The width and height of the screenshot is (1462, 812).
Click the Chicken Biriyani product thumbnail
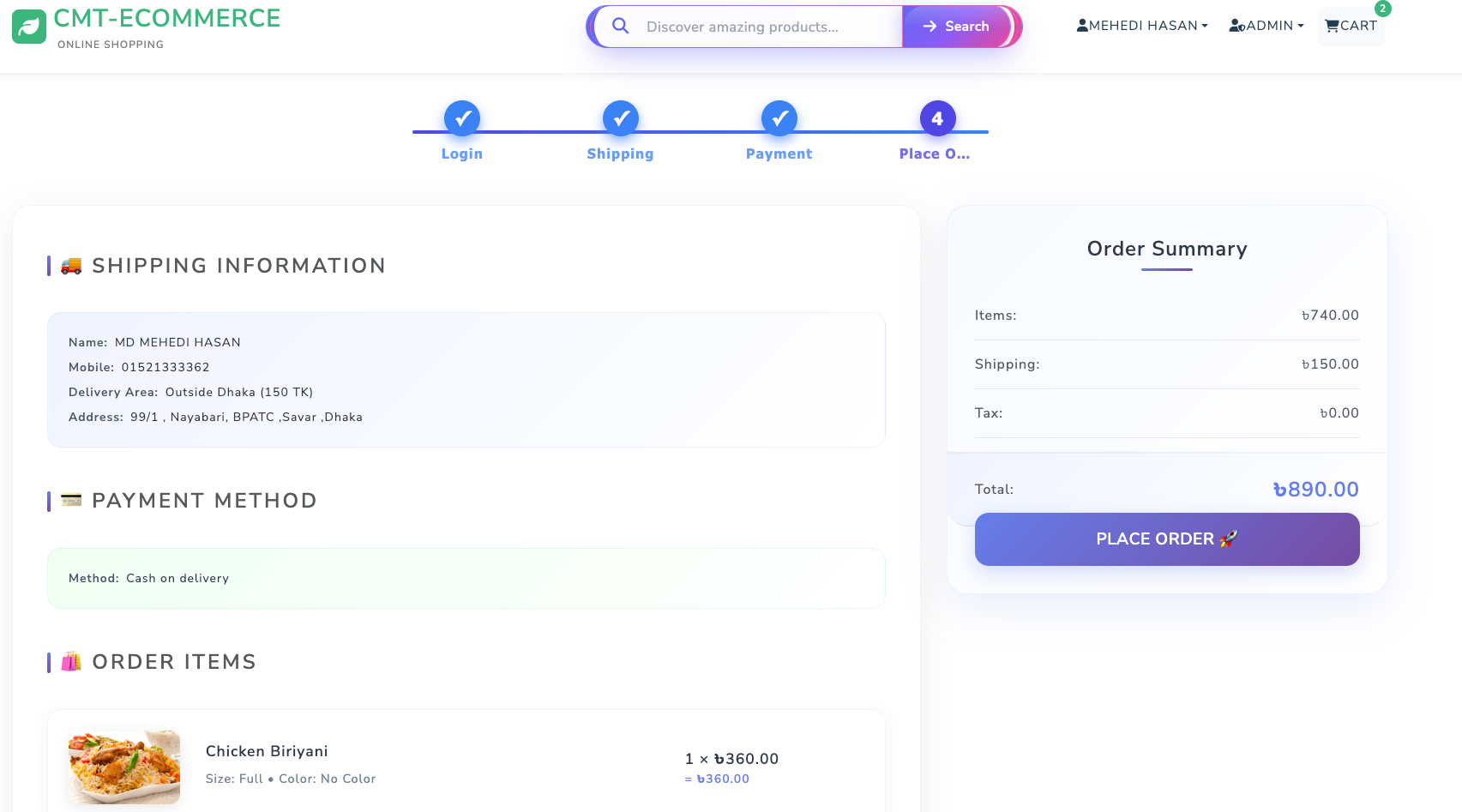(124, 767)
